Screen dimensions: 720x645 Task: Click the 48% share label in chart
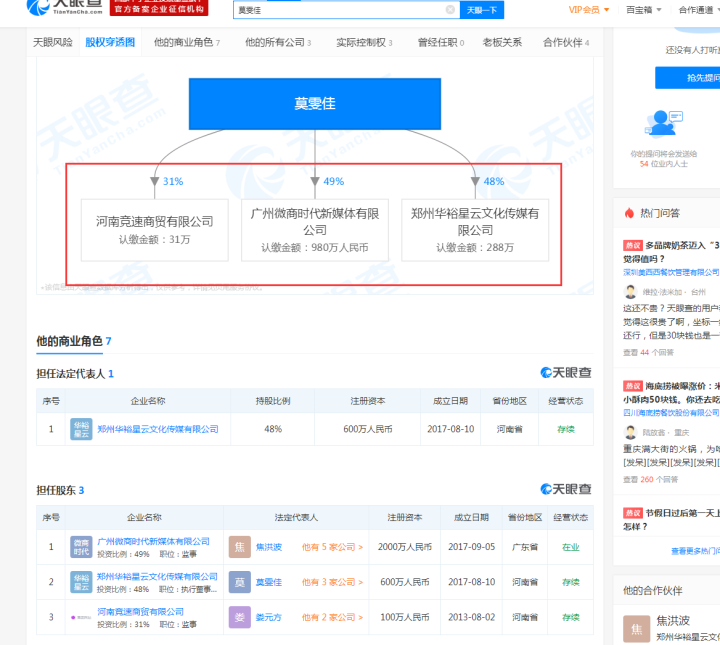(494, 181)
